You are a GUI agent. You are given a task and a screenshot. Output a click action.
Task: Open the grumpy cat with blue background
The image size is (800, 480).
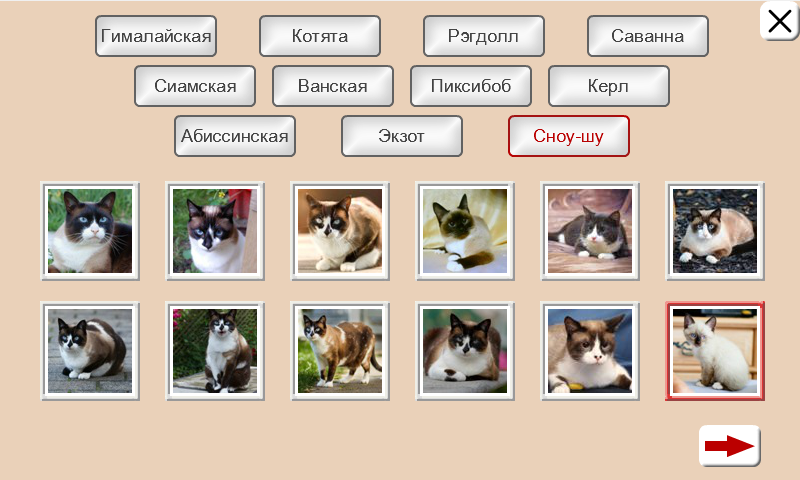(x=590, y=351)
